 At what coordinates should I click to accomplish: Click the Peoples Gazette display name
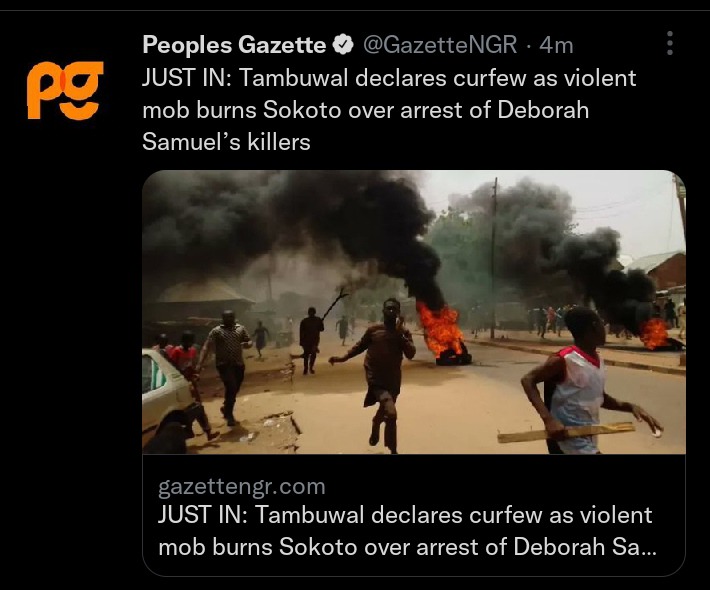234,44
